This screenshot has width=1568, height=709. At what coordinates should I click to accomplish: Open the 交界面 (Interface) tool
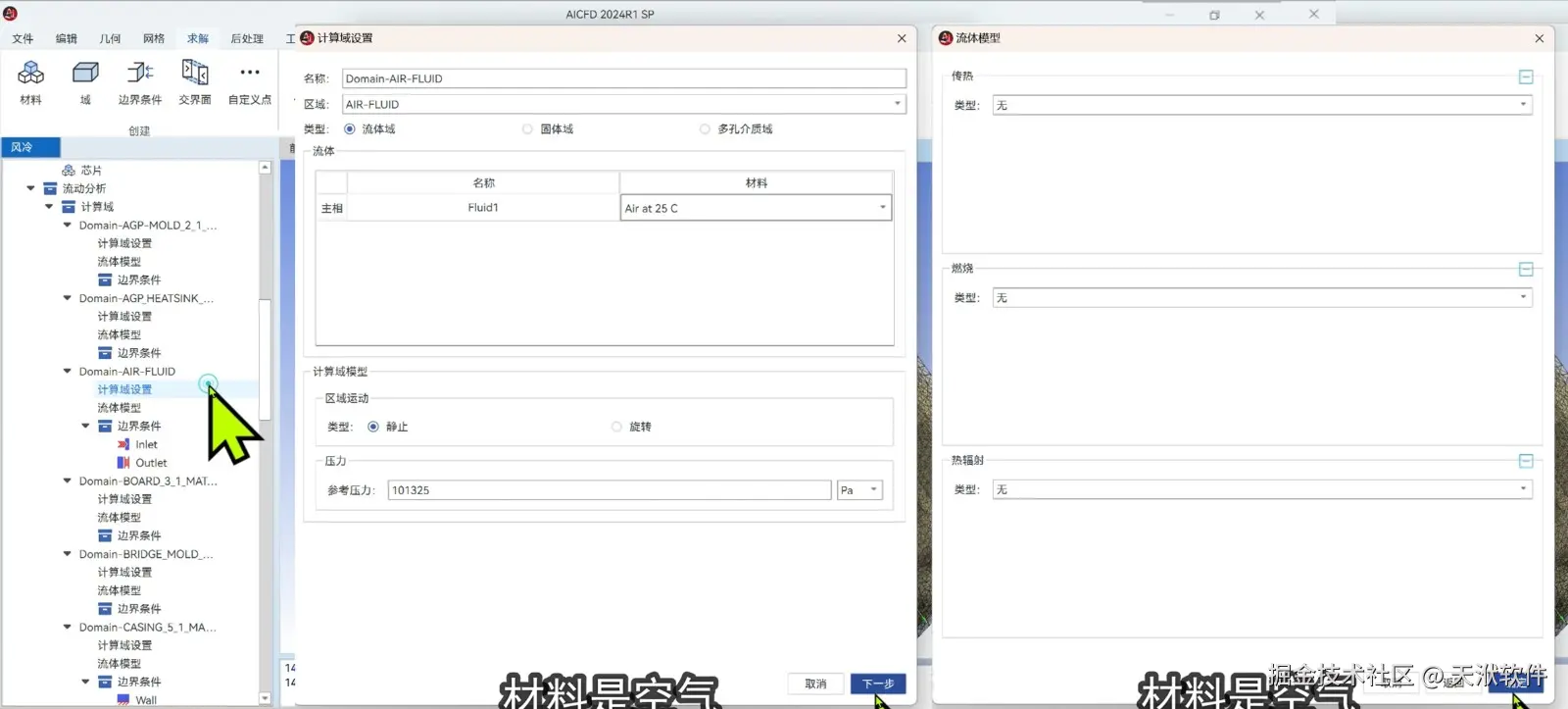click(x=194, y=81)
